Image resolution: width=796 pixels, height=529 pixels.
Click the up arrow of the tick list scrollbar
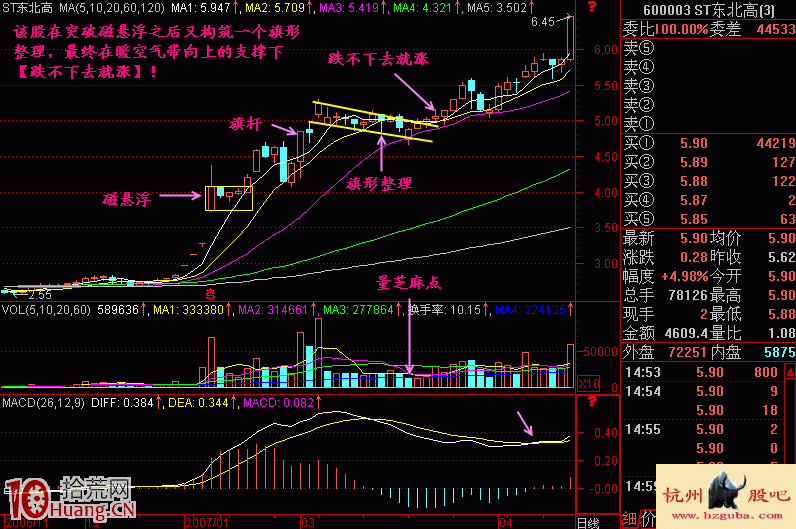[790, 372]
